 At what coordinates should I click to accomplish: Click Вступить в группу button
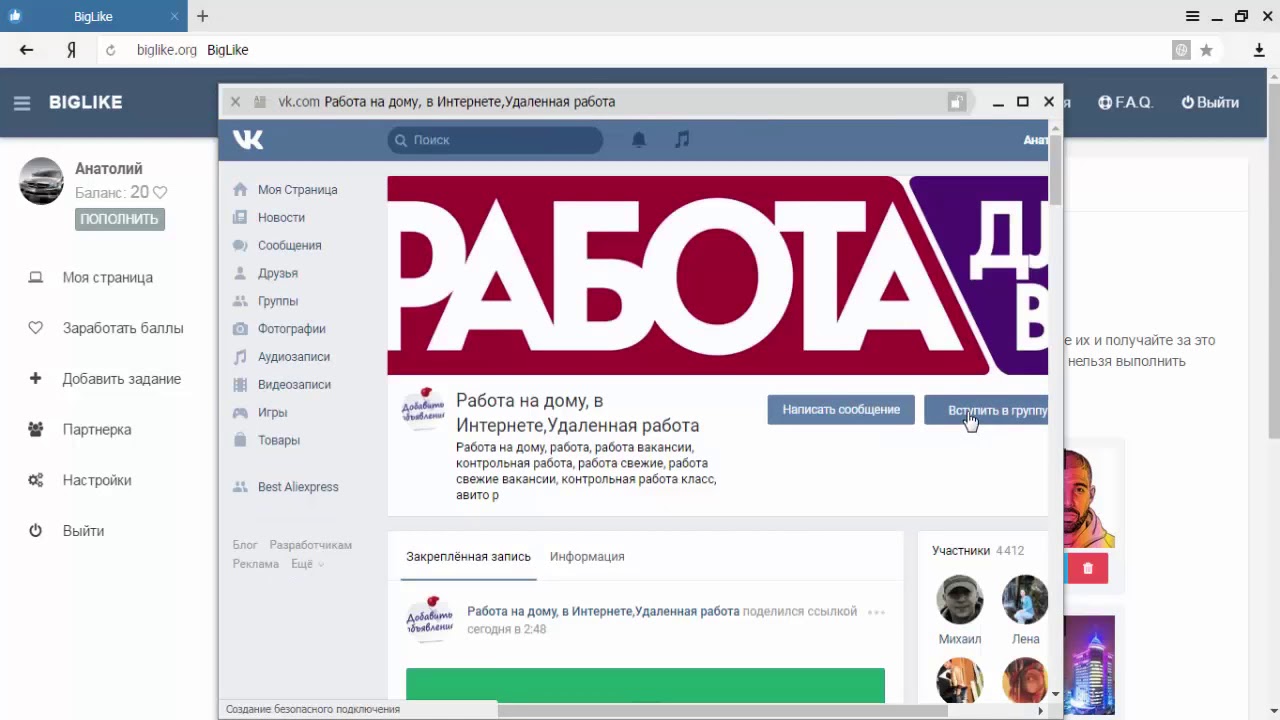[x=986, y=410]
